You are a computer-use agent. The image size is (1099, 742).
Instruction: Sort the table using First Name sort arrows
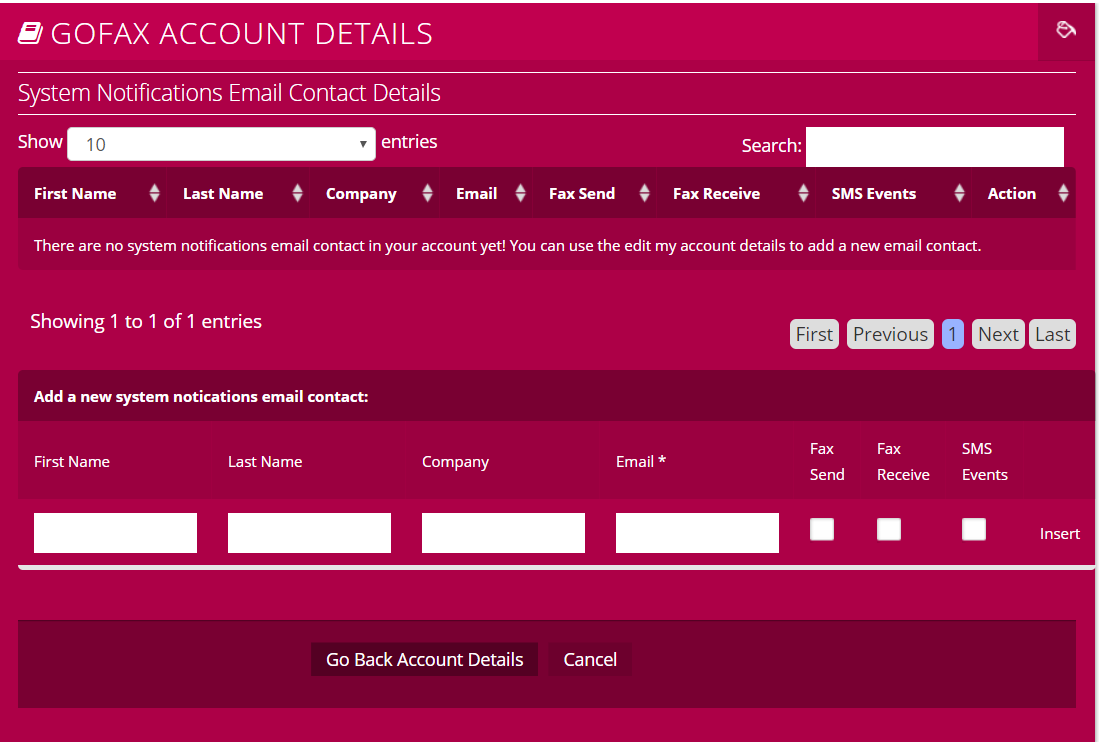(x=153, y=193)
